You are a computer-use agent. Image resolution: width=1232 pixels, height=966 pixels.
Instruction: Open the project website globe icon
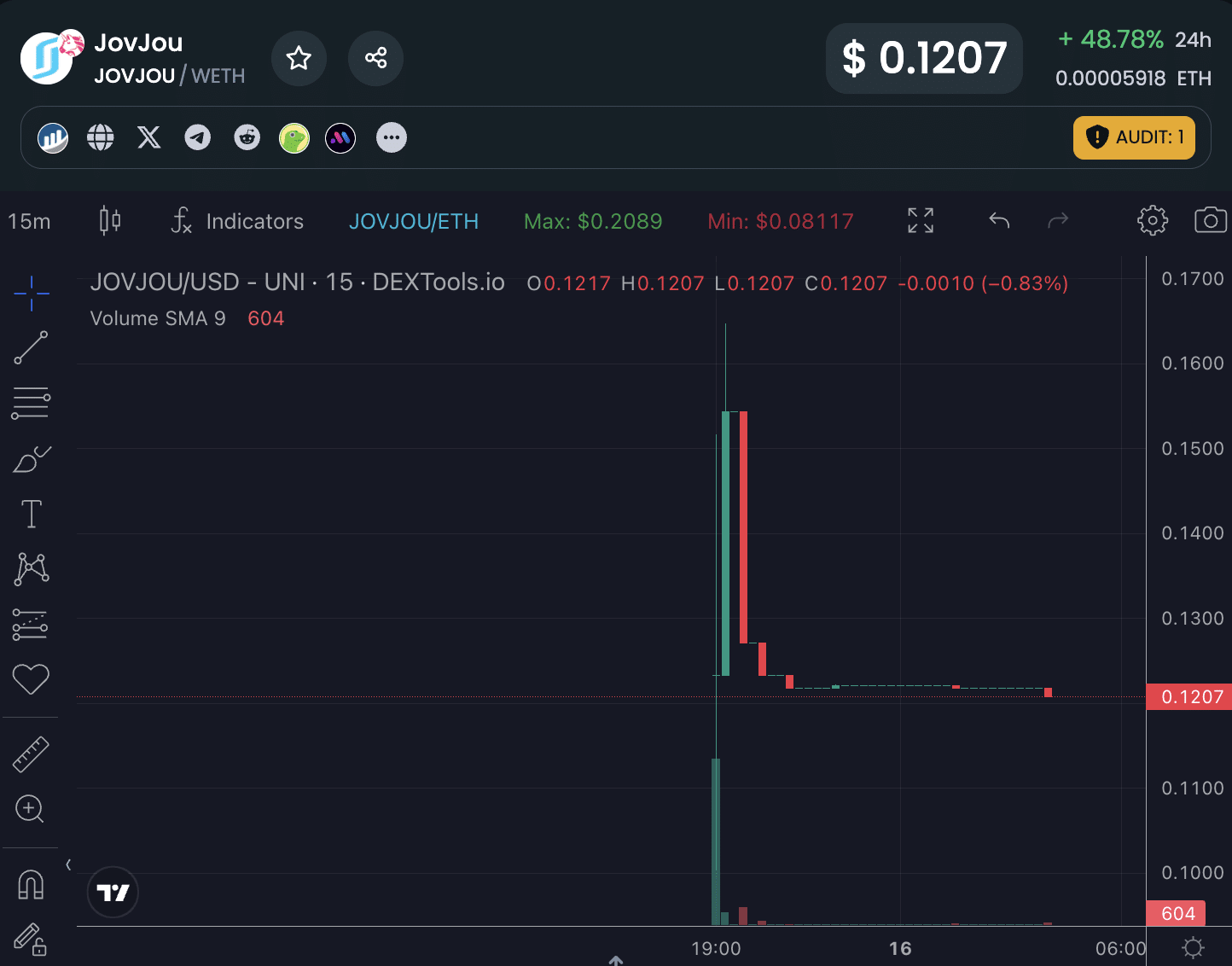click(x=101, y=137)
